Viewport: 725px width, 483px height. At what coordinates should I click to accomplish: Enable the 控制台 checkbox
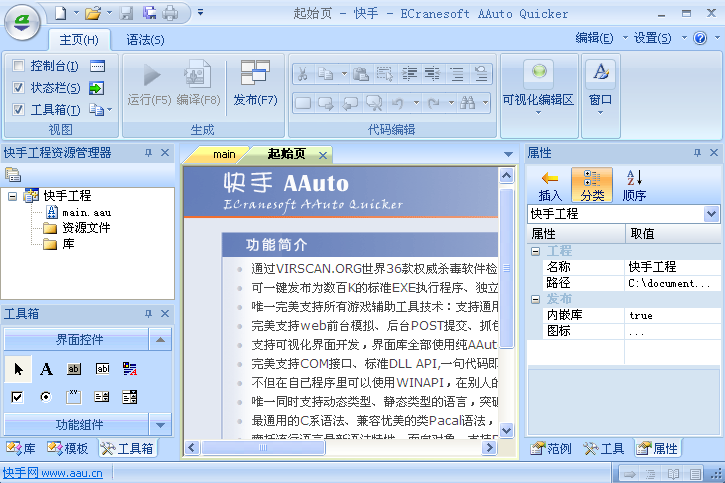coord(19,66)
